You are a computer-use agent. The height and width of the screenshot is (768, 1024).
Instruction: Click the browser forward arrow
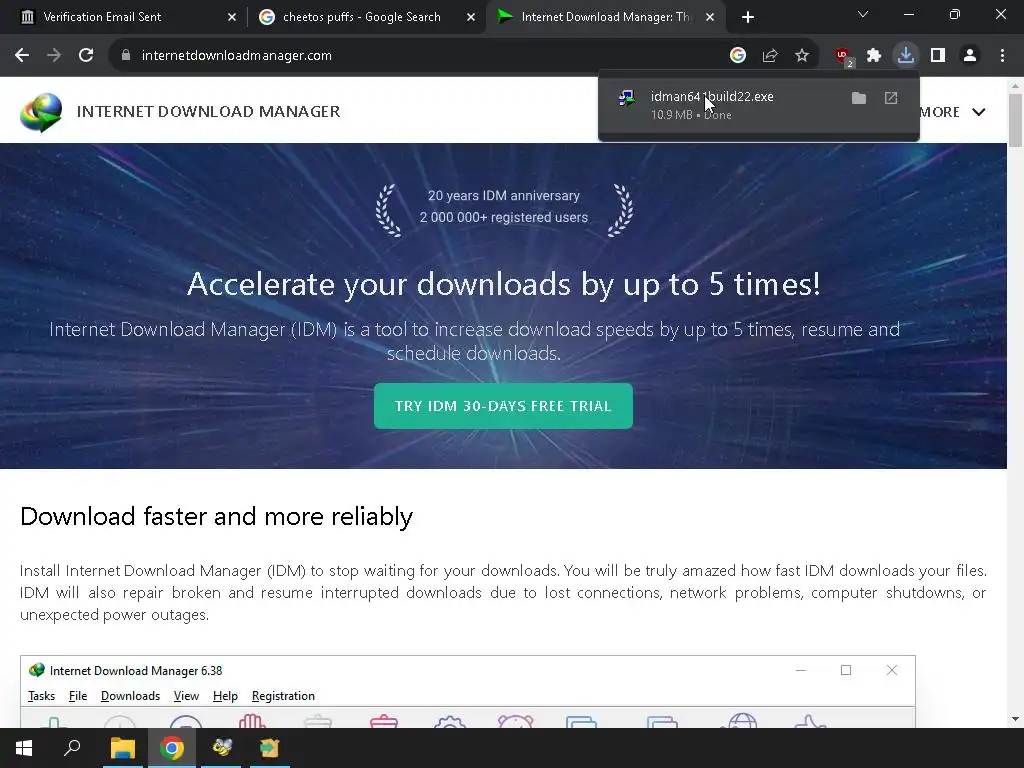54,56
